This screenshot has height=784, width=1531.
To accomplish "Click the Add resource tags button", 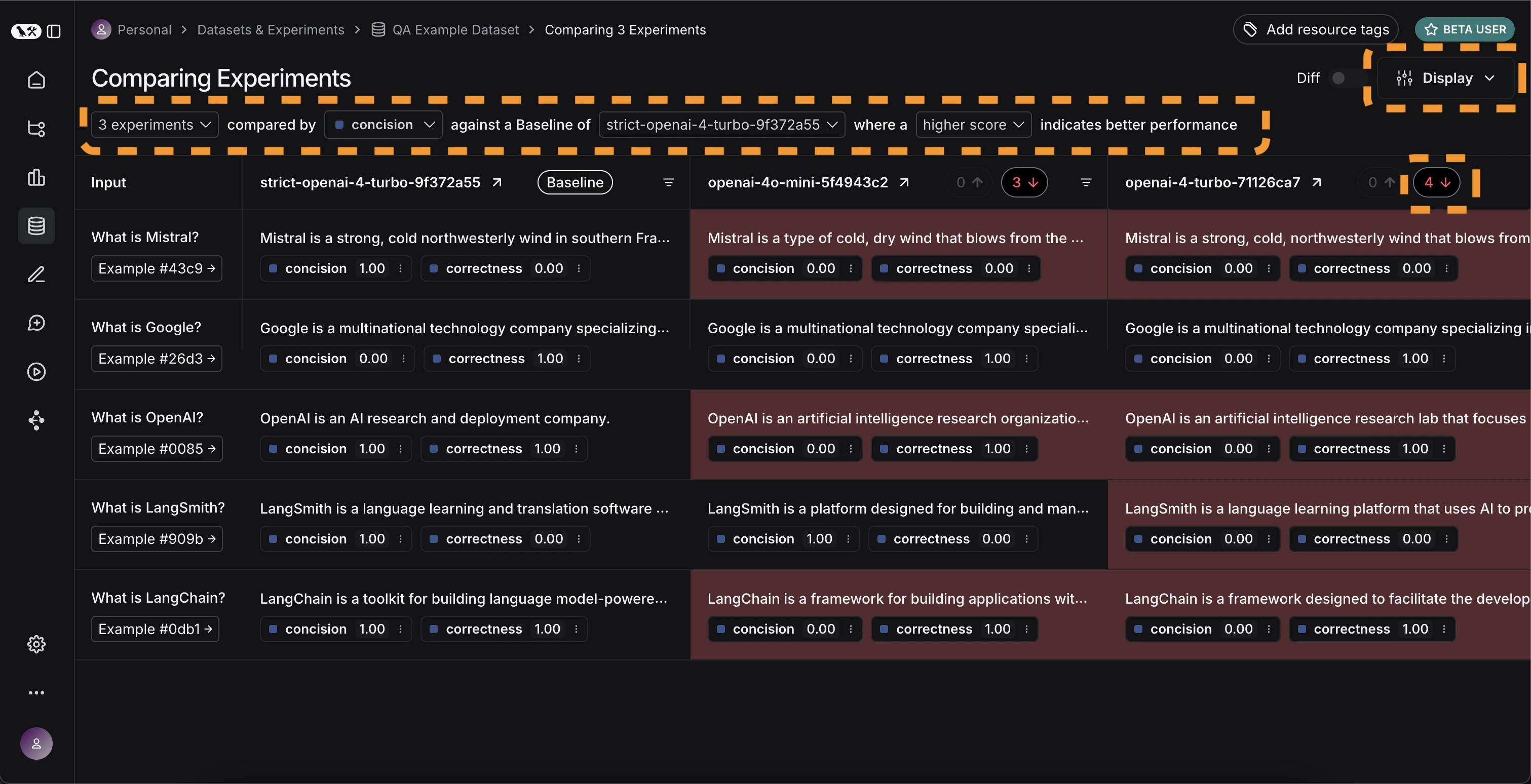I will tap(1315, 29).
